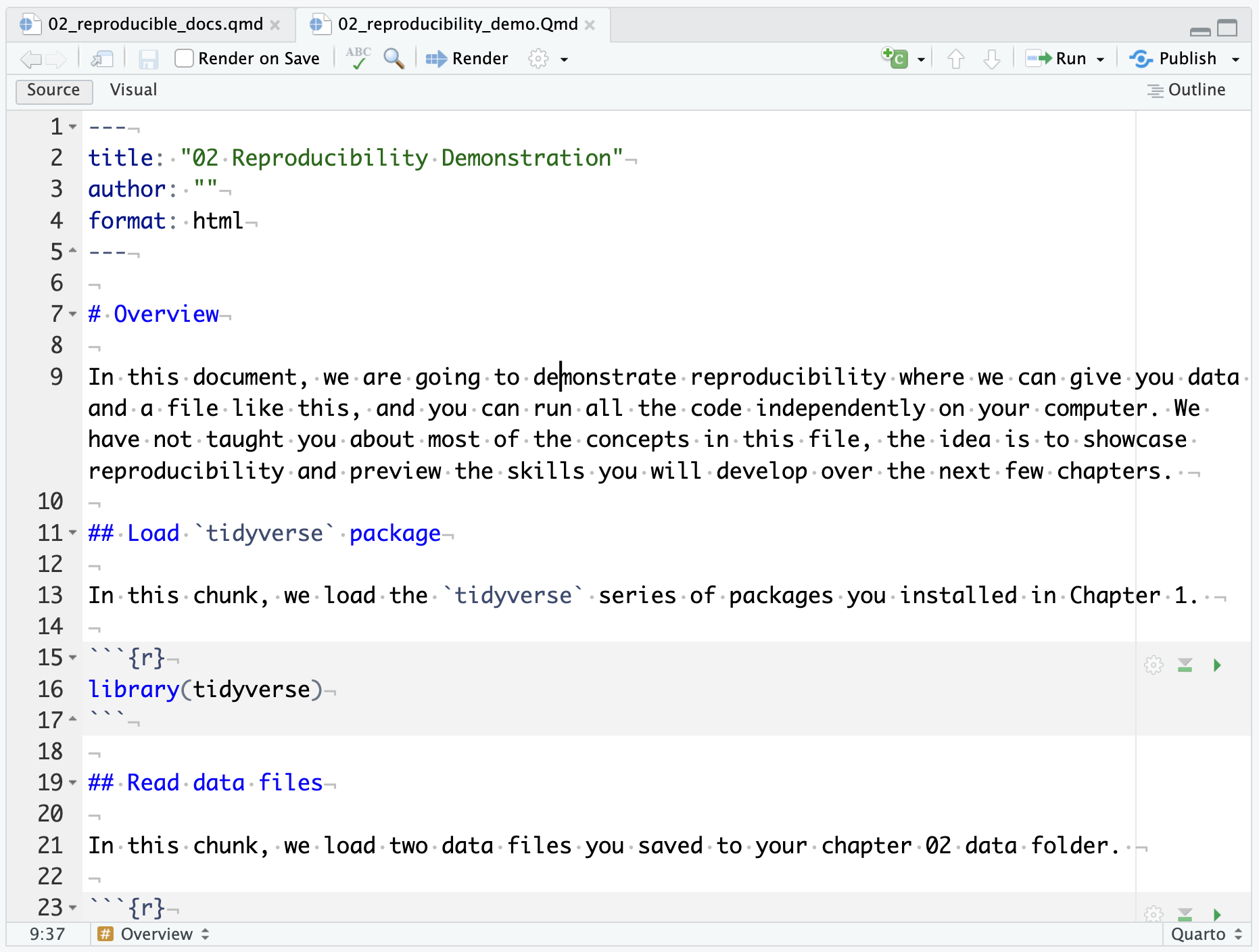The width and height of the screenshot is (1259, 952).
Task: Switch to Source editing mode
Action: tap(53, 90)
